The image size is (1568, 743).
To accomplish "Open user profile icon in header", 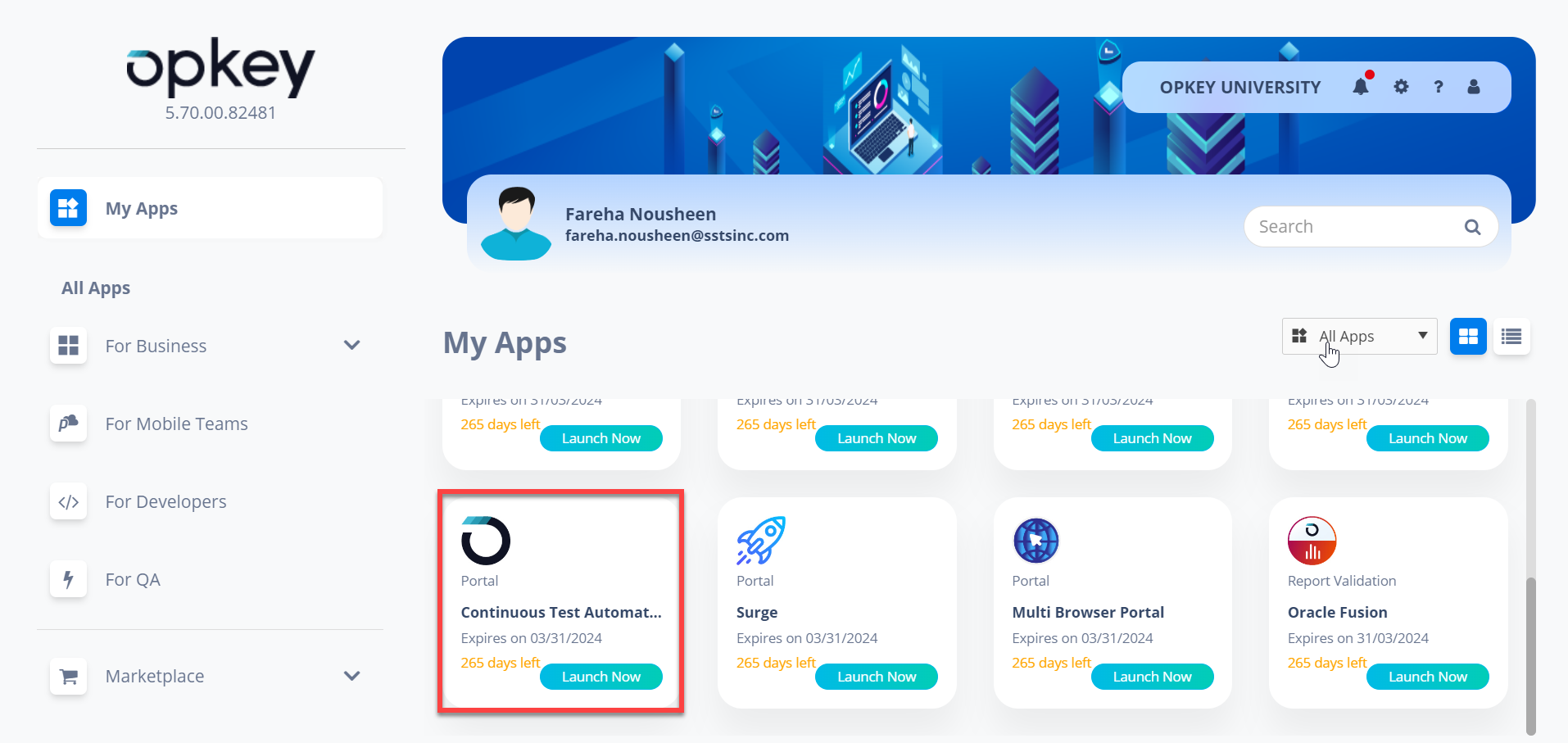I will pyautogui.click(x=1473, y=86).
